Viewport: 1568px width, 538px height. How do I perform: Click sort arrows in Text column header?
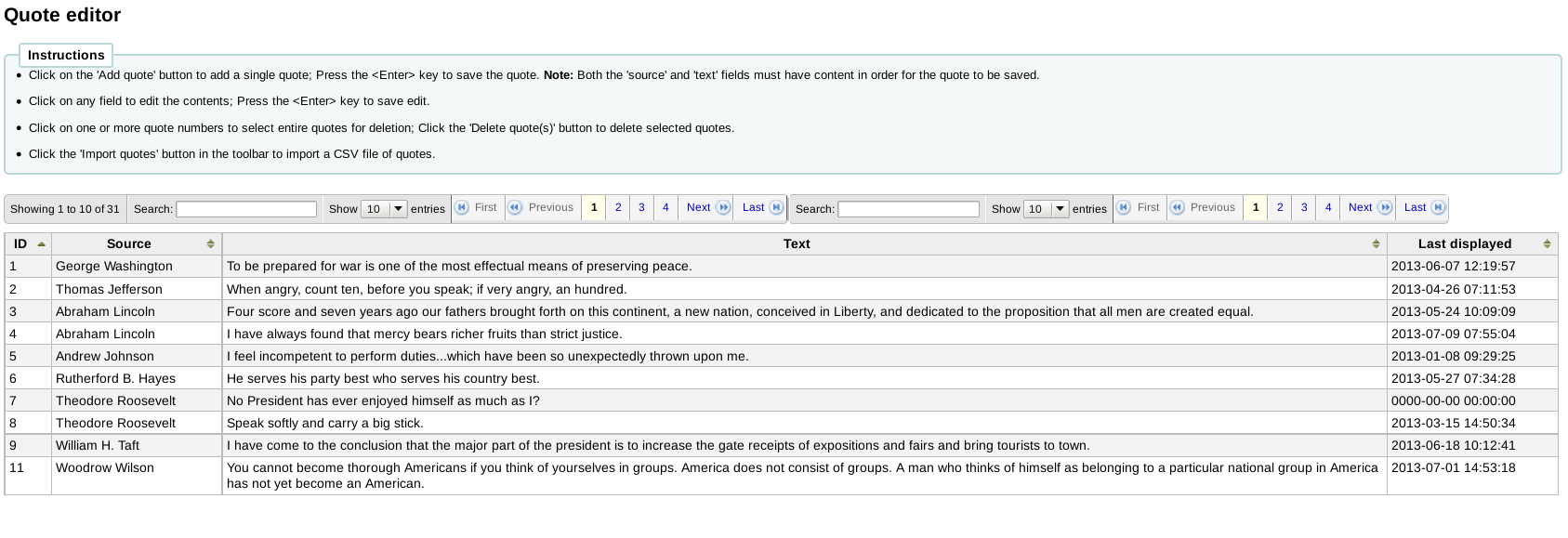(1376, 244)
